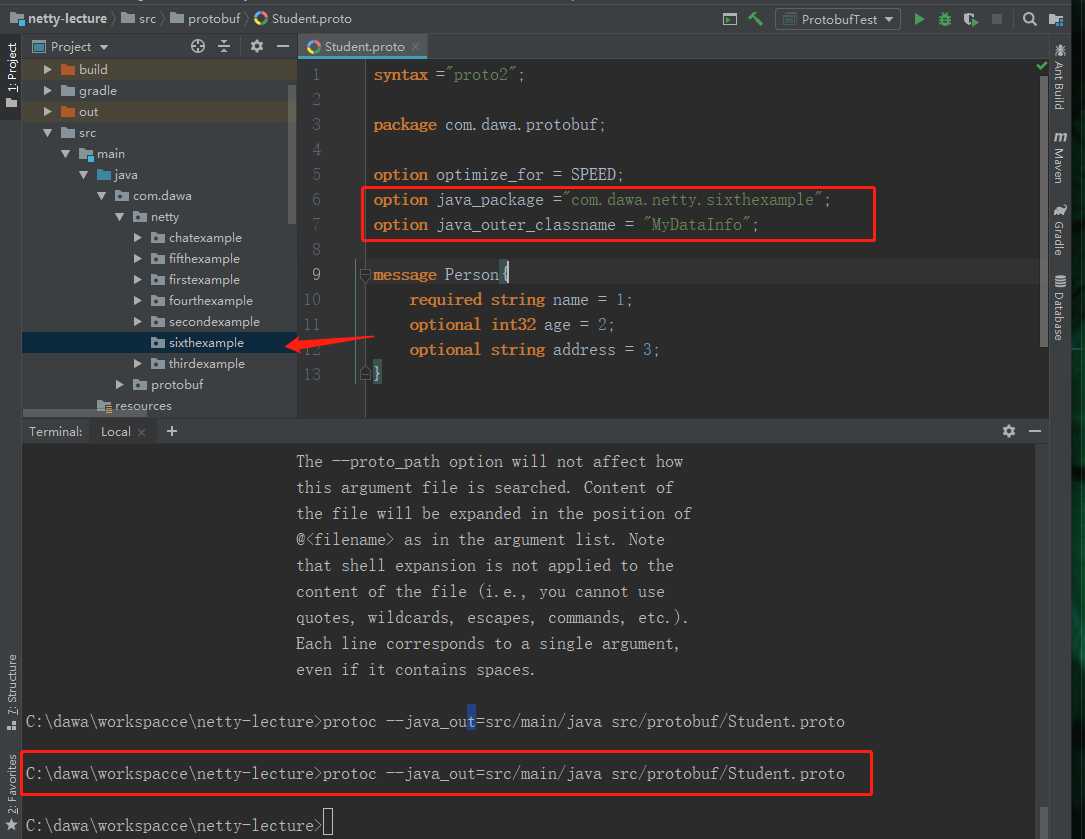Collapse the netty package

click(119, 217)
